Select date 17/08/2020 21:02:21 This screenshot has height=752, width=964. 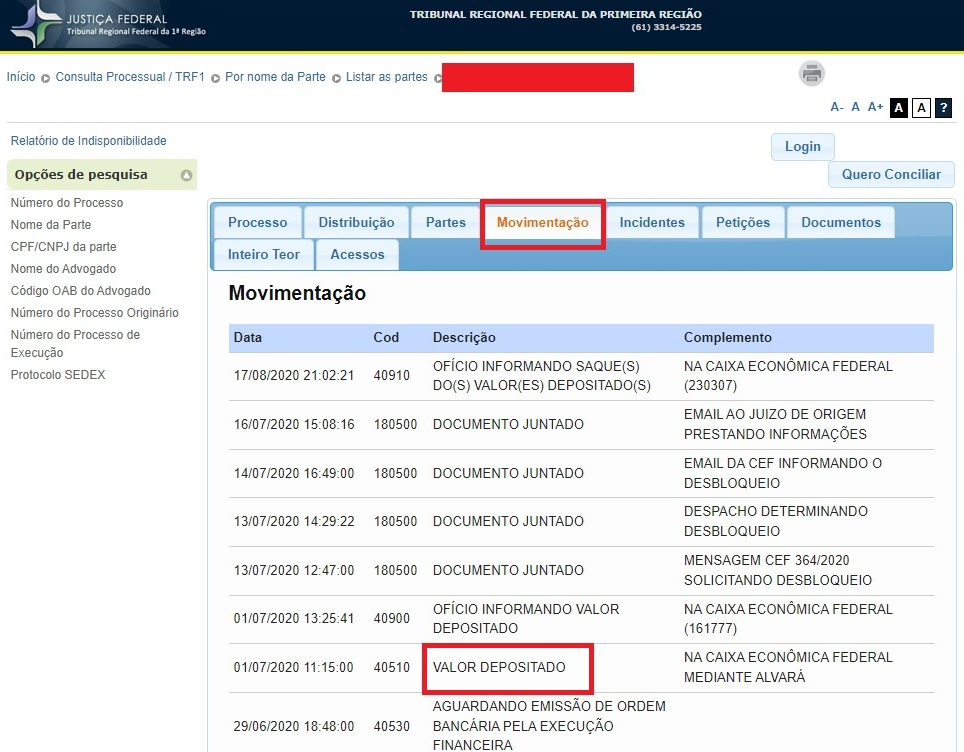click(294, 376)
